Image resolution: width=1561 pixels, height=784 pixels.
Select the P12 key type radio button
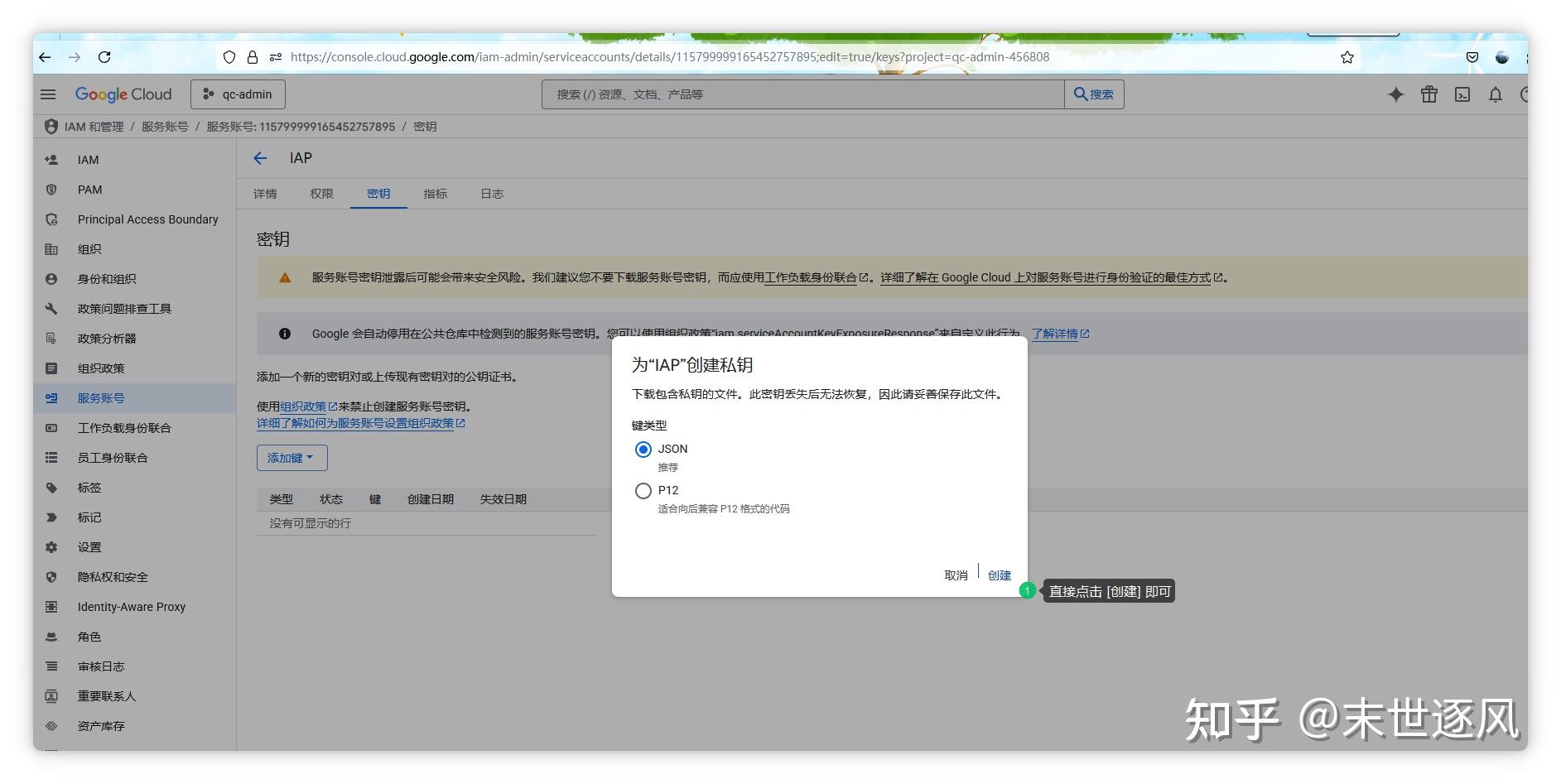pyautogui.click(x=643, y=490)
